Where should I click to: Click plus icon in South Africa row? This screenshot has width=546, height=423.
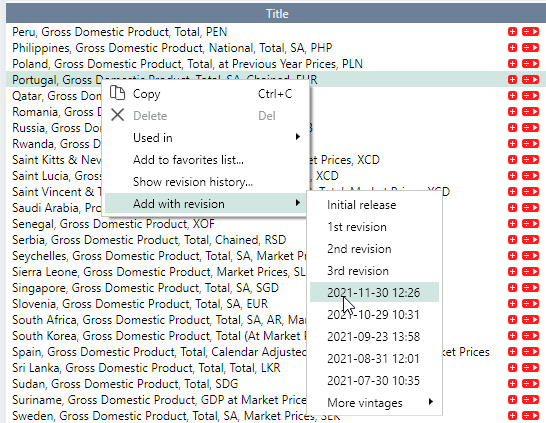pyautogui.click(x=512, y=320)
